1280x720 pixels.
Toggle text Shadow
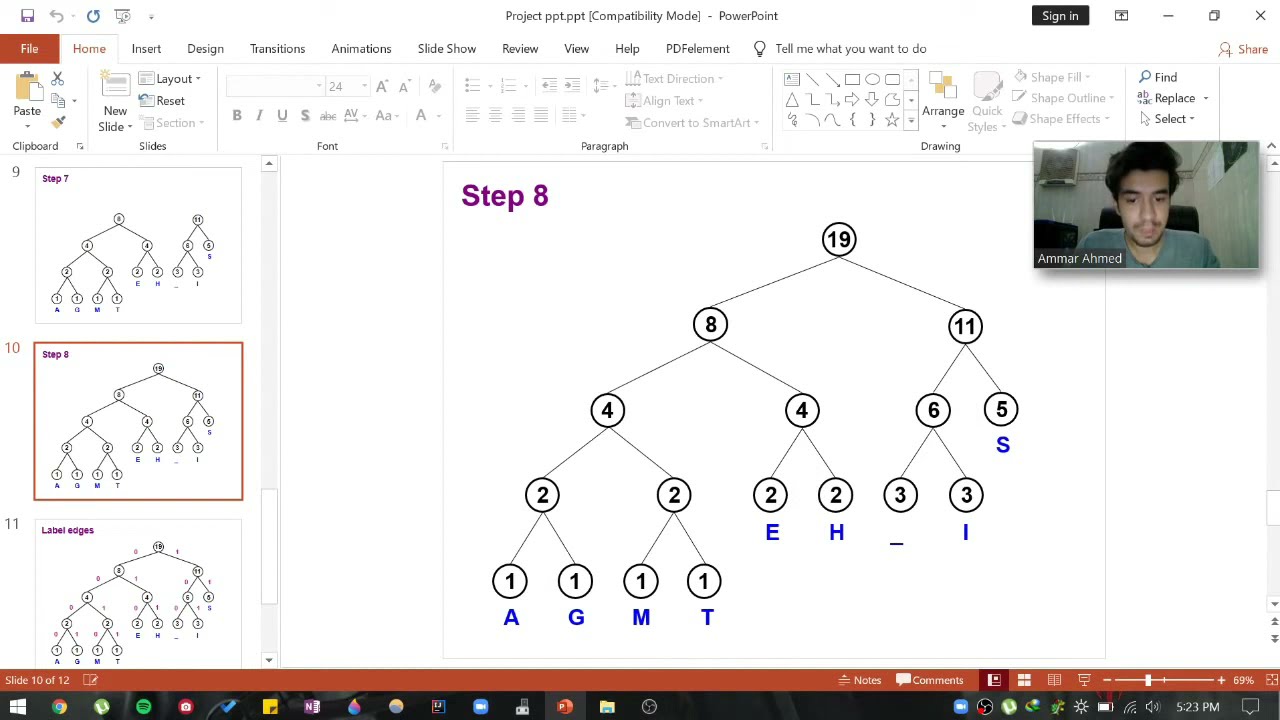coord(305,116)
